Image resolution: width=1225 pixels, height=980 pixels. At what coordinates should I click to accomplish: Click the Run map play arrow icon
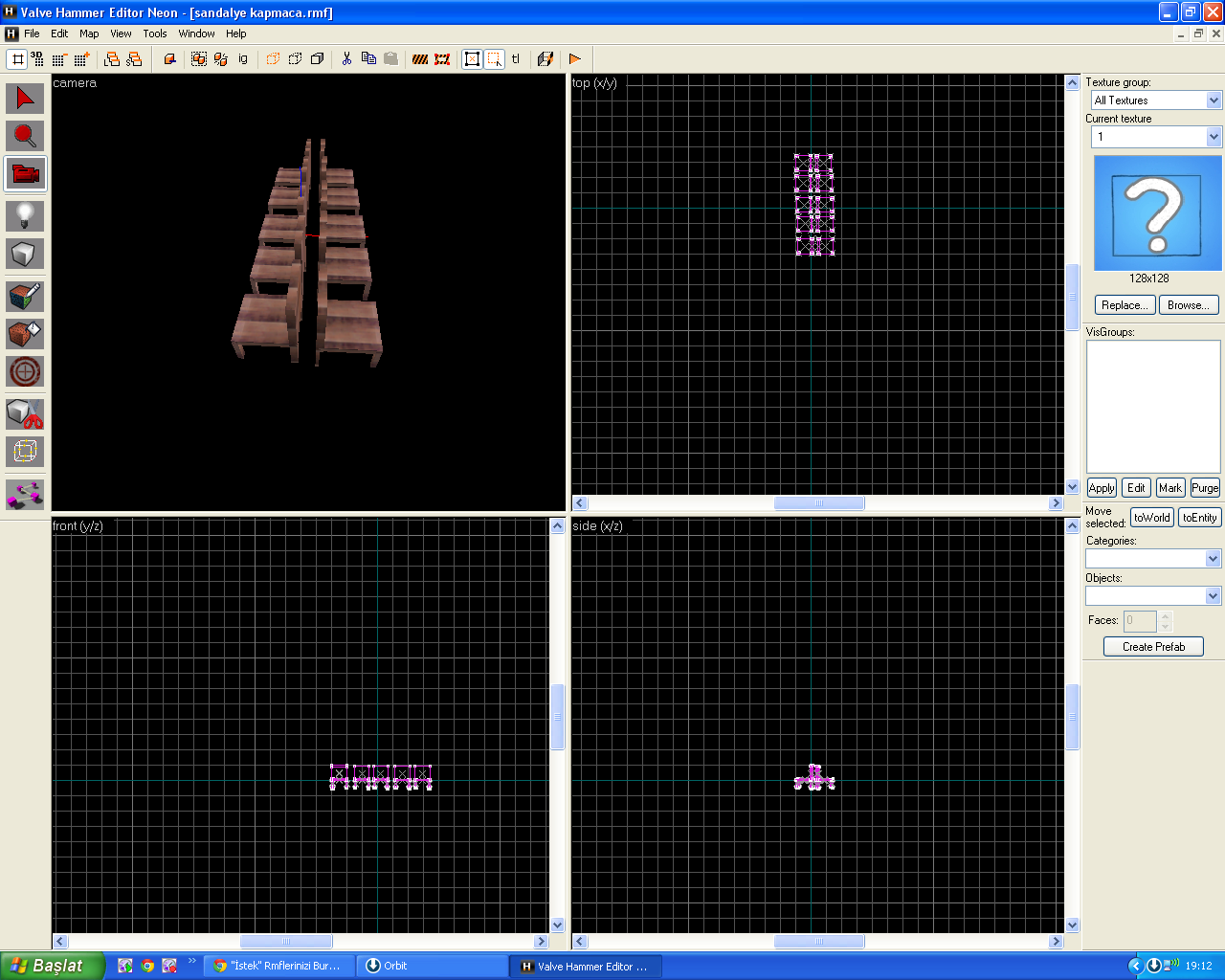575,59
